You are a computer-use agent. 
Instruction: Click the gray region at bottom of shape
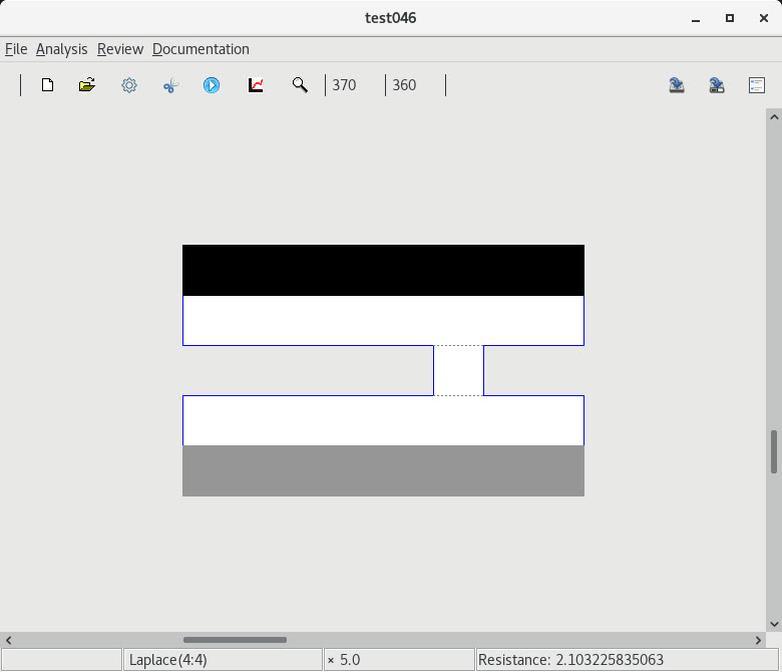coord(383,471)
